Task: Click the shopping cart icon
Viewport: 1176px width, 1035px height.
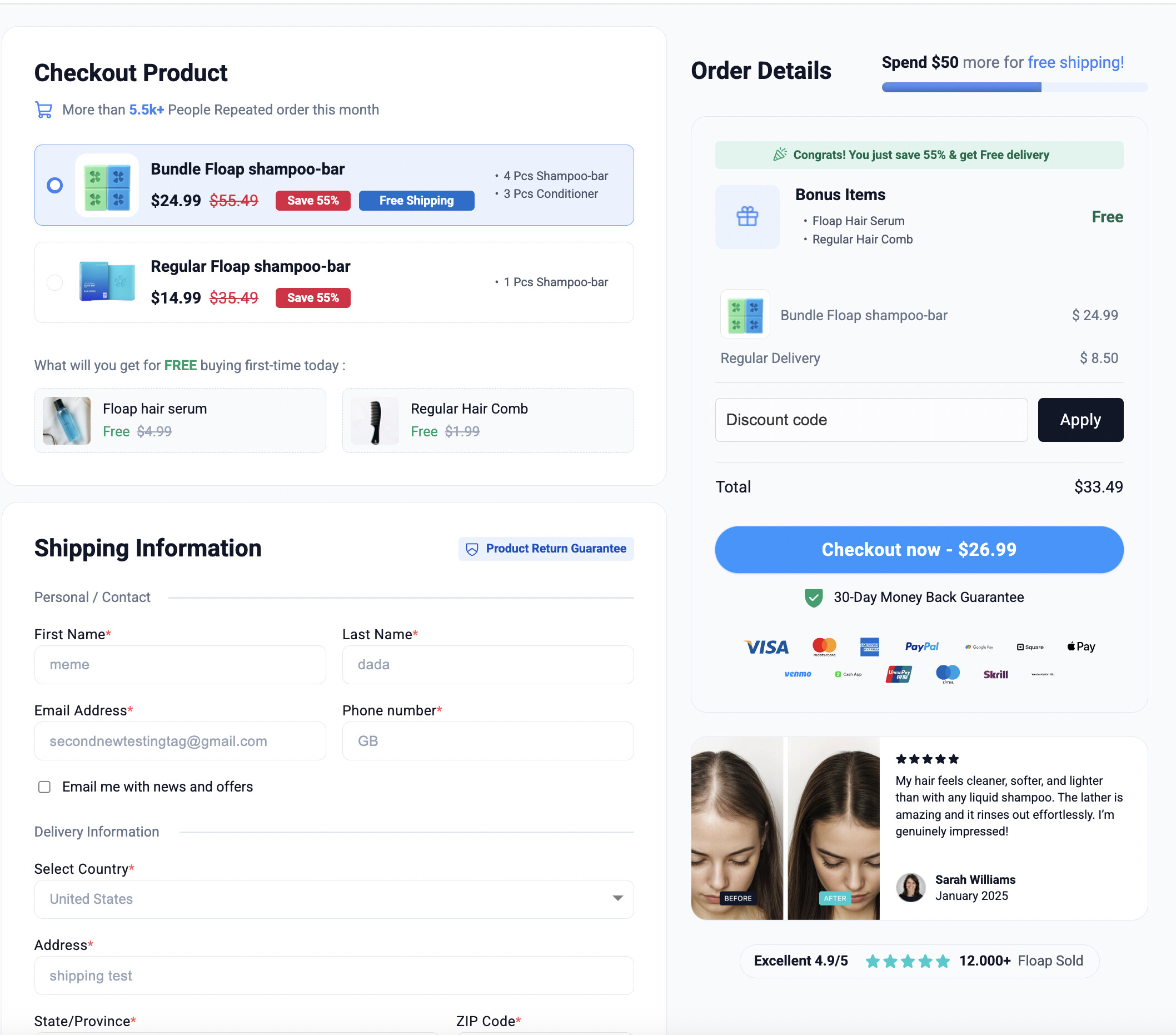Action: pyautogui.click(x=44, y=110)
